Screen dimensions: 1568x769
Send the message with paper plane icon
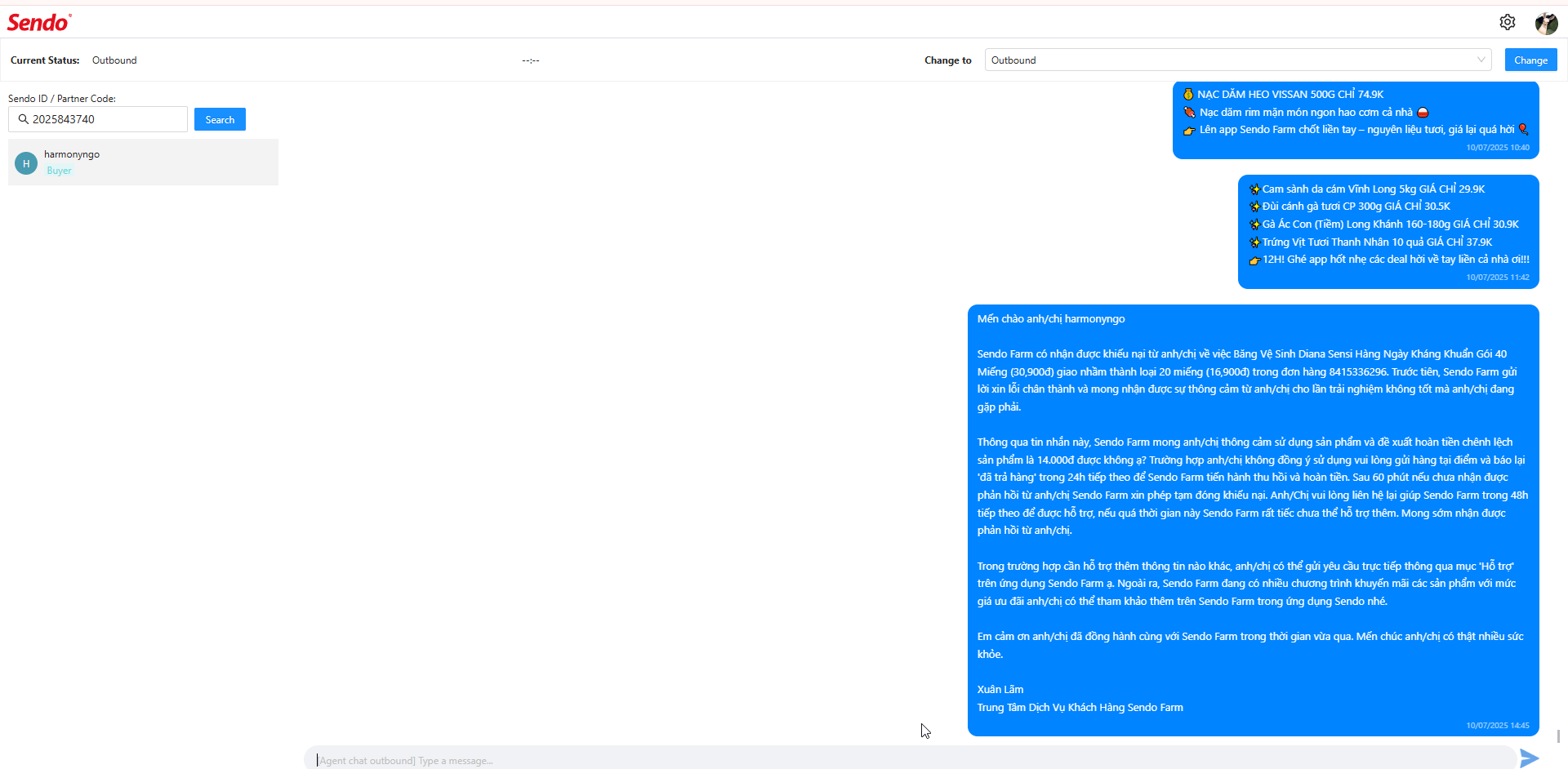point(1530,758)
